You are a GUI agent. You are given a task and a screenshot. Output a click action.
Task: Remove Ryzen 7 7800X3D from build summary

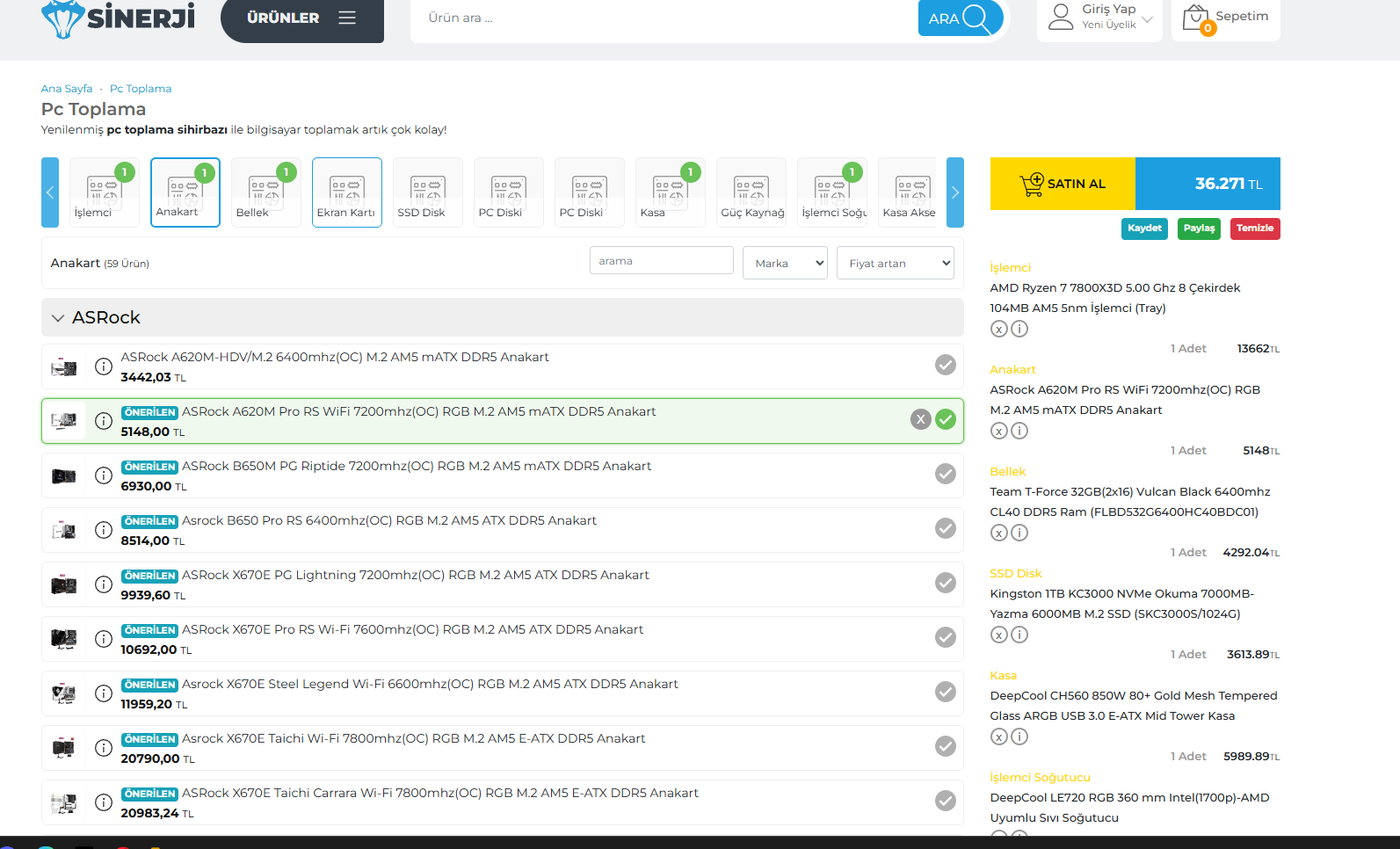click(x=999, y=329)
